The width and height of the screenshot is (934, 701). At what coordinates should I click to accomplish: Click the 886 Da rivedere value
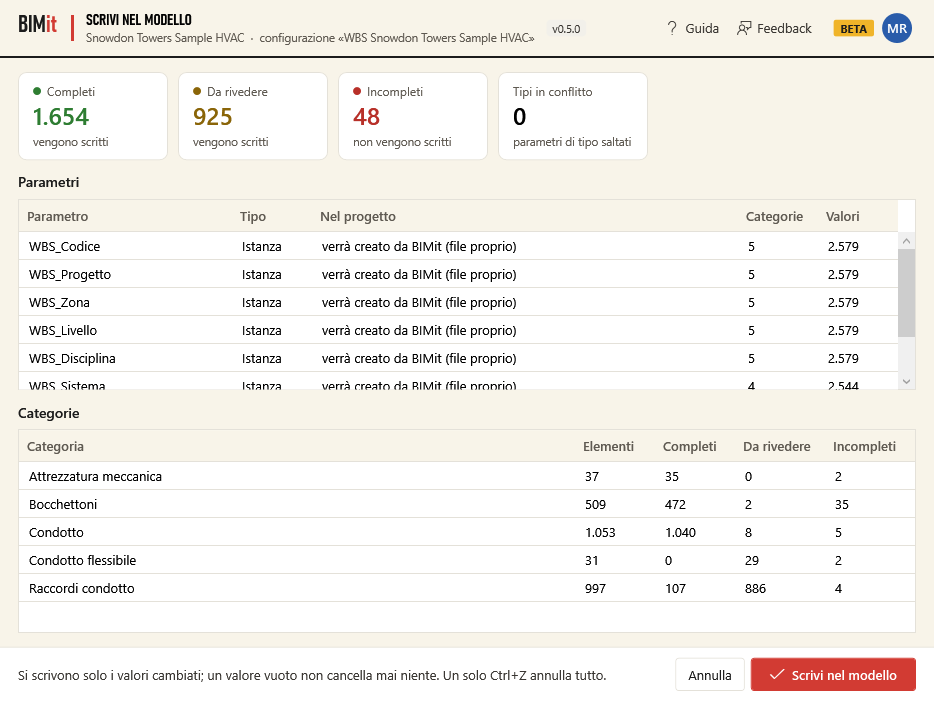click(755, 588)
